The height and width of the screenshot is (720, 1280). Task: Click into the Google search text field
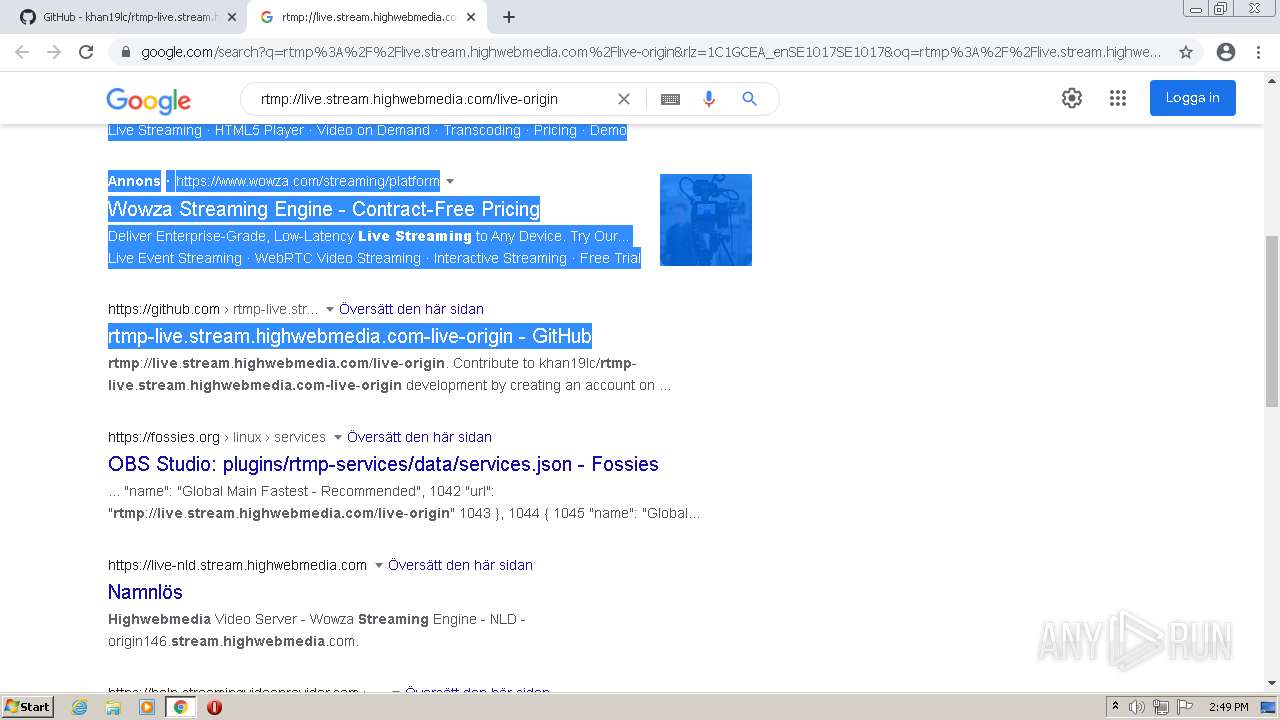coord(430,99)
